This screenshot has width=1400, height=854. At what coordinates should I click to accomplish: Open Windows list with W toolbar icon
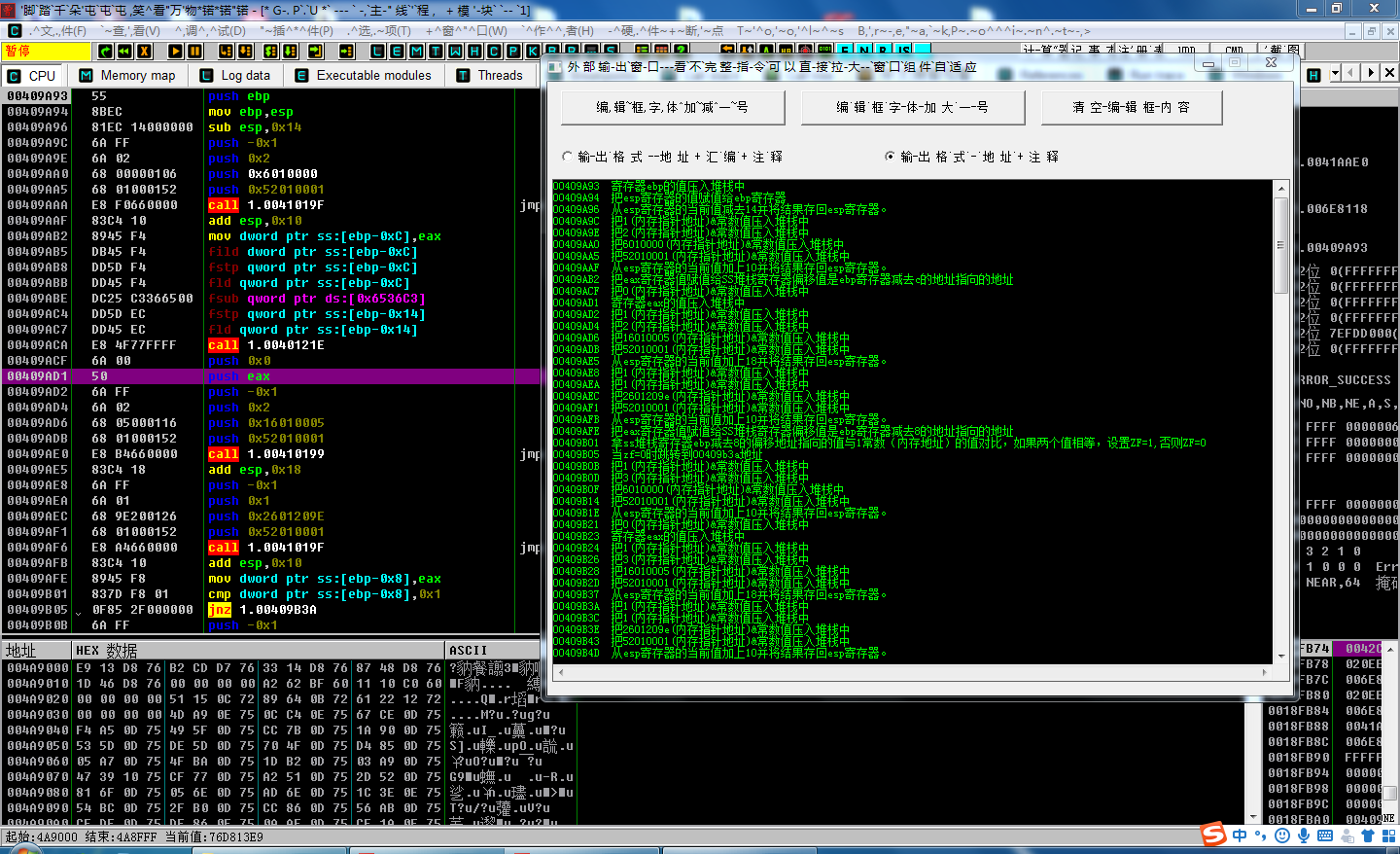455,51
